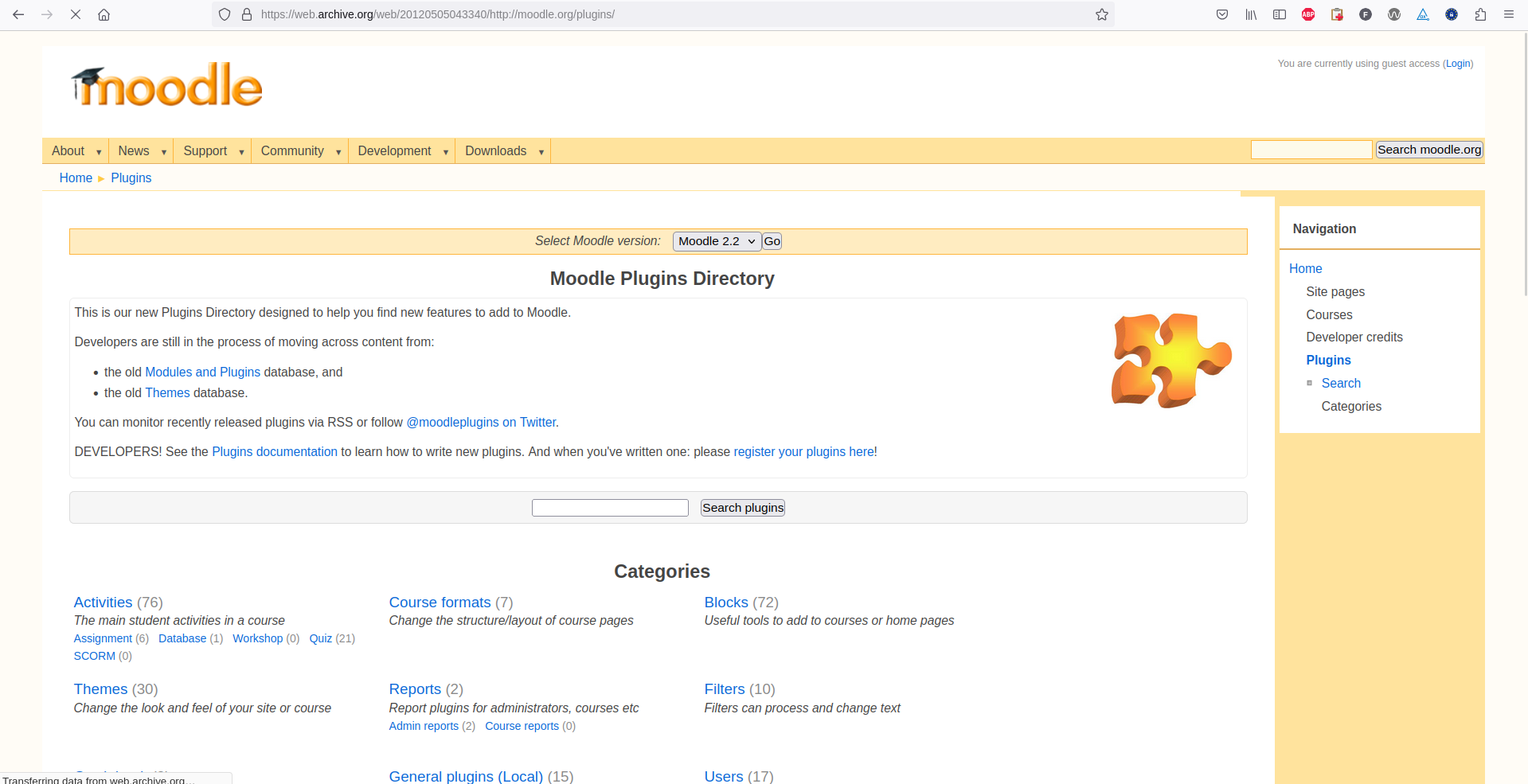Open General plugins (Local) category
1528x784 pixels.
pos(466,776)
